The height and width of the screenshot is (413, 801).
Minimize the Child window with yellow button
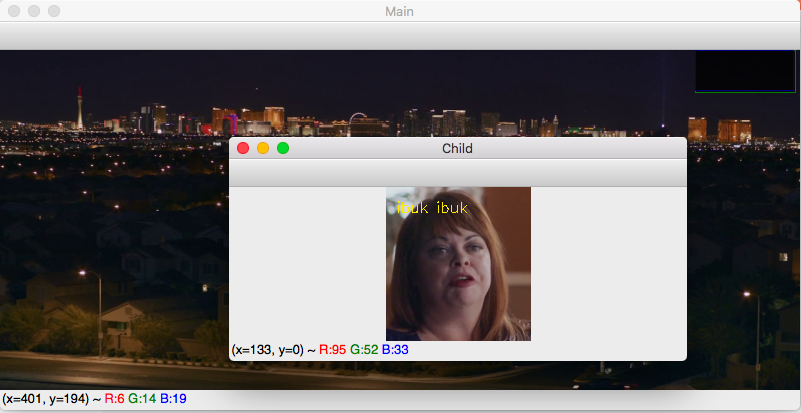pyautogui.click(x=263, y=148)
